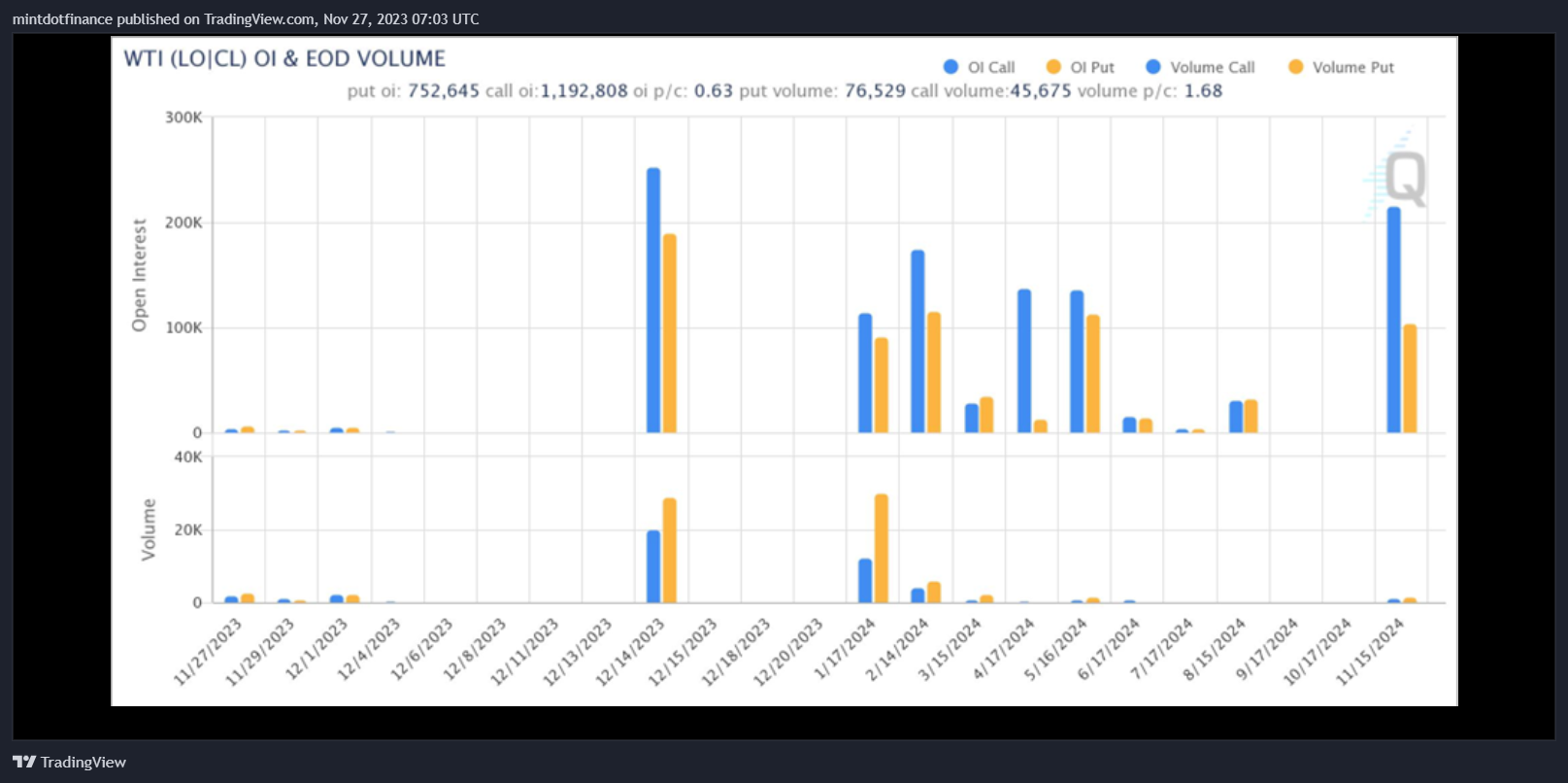Click the Volume Call blue legend dot
The height and width of the screenshot is (783, 1568).
pyautogui.click(x=1152, y=67)
